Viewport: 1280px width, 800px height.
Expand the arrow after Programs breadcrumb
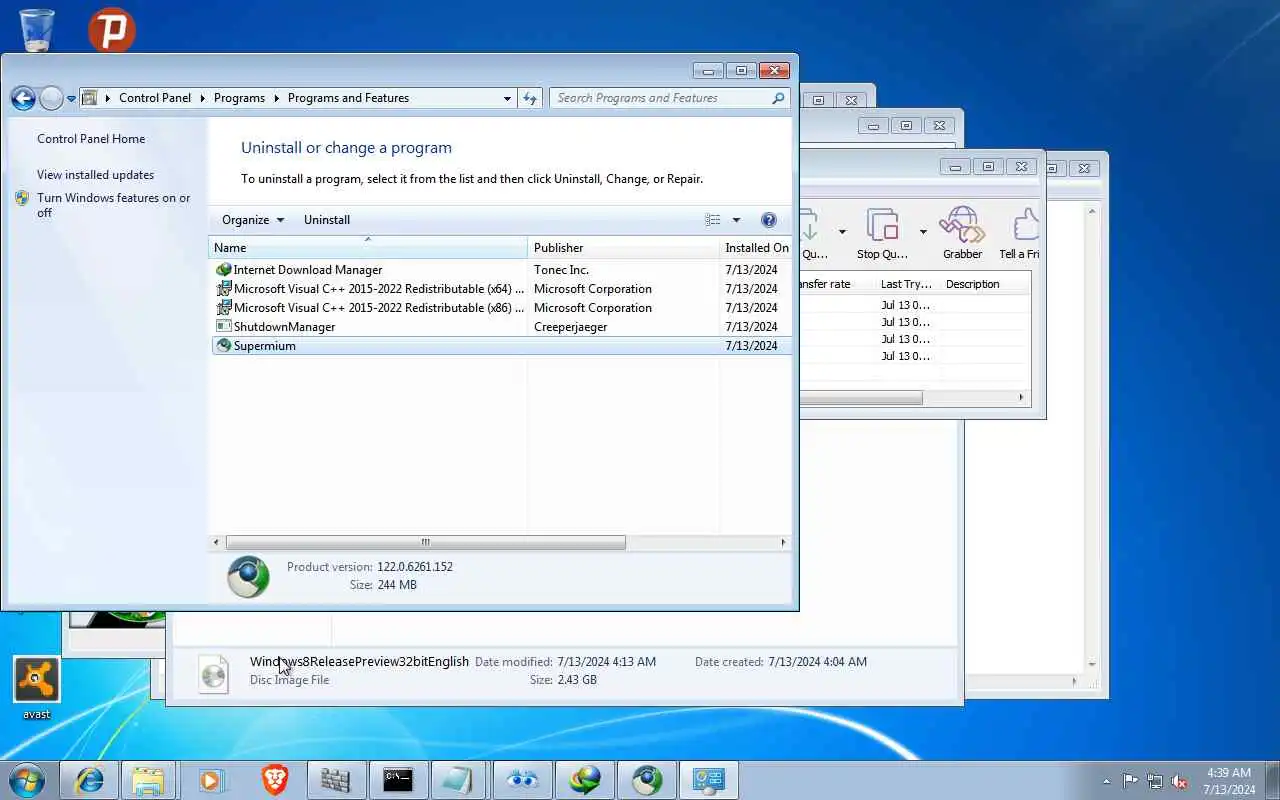275,98
